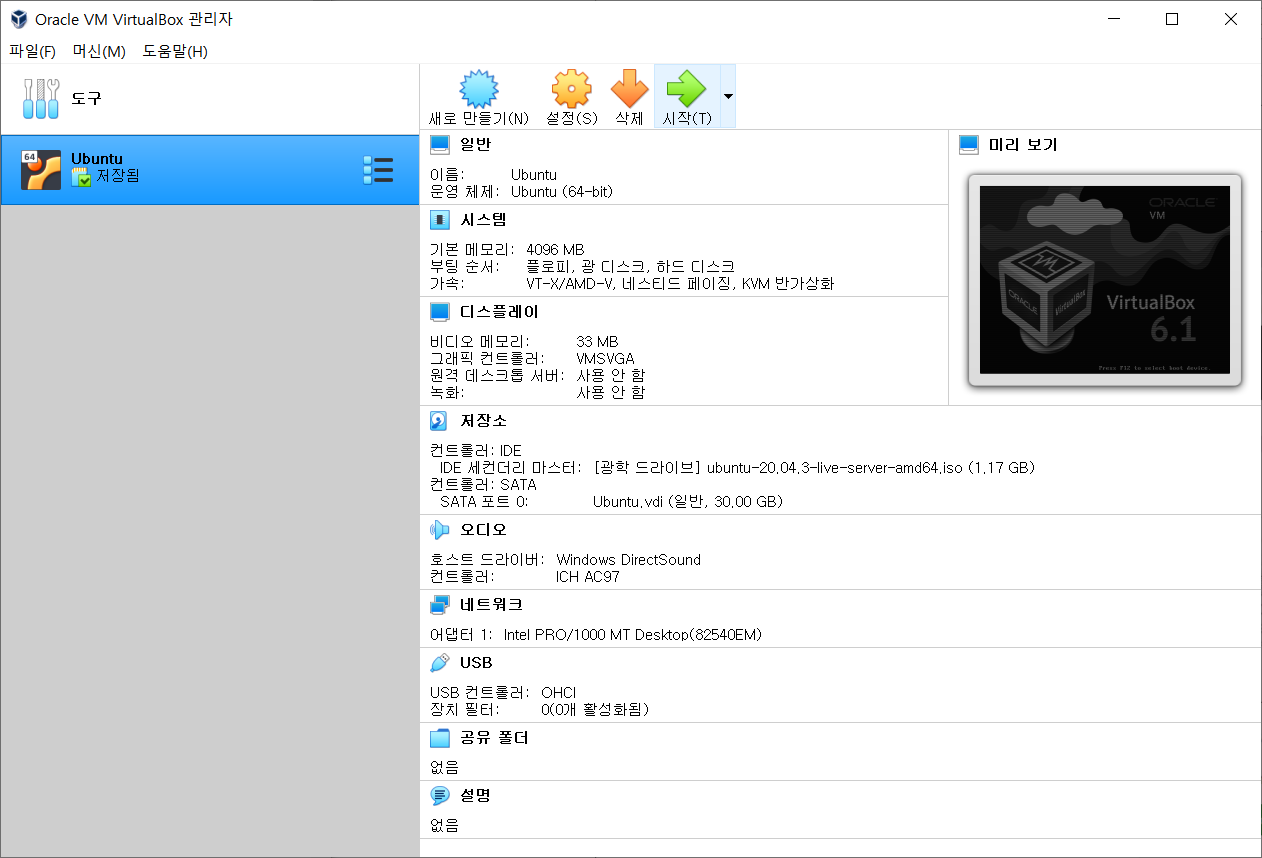Click the Ubuntu (64-bit) OS value
Screen dimensions: 1262x858
pyautogui.click(x=562, y=191)
